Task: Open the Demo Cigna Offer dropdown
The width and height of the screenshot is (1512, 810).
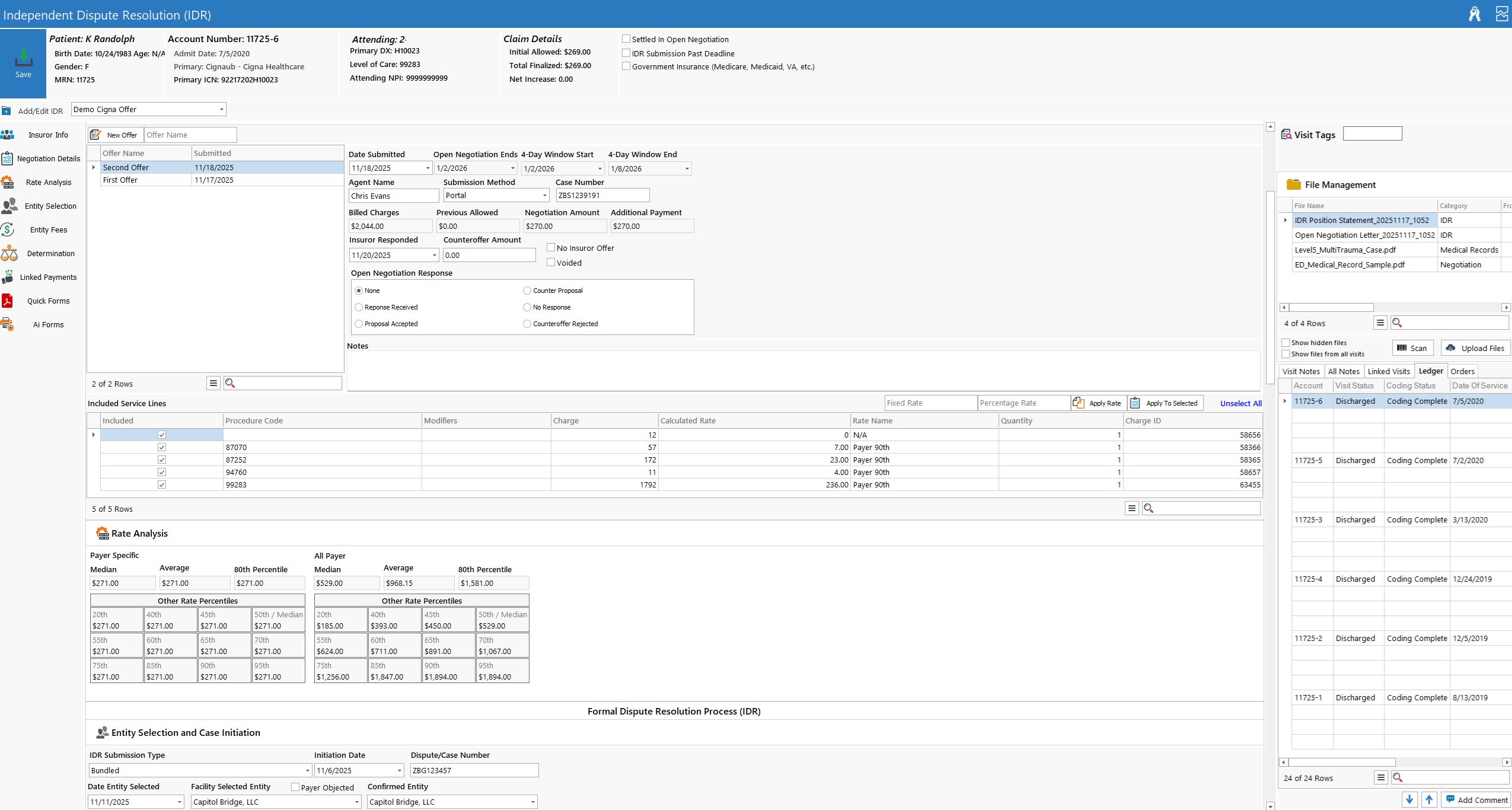Action: (221, 110)
